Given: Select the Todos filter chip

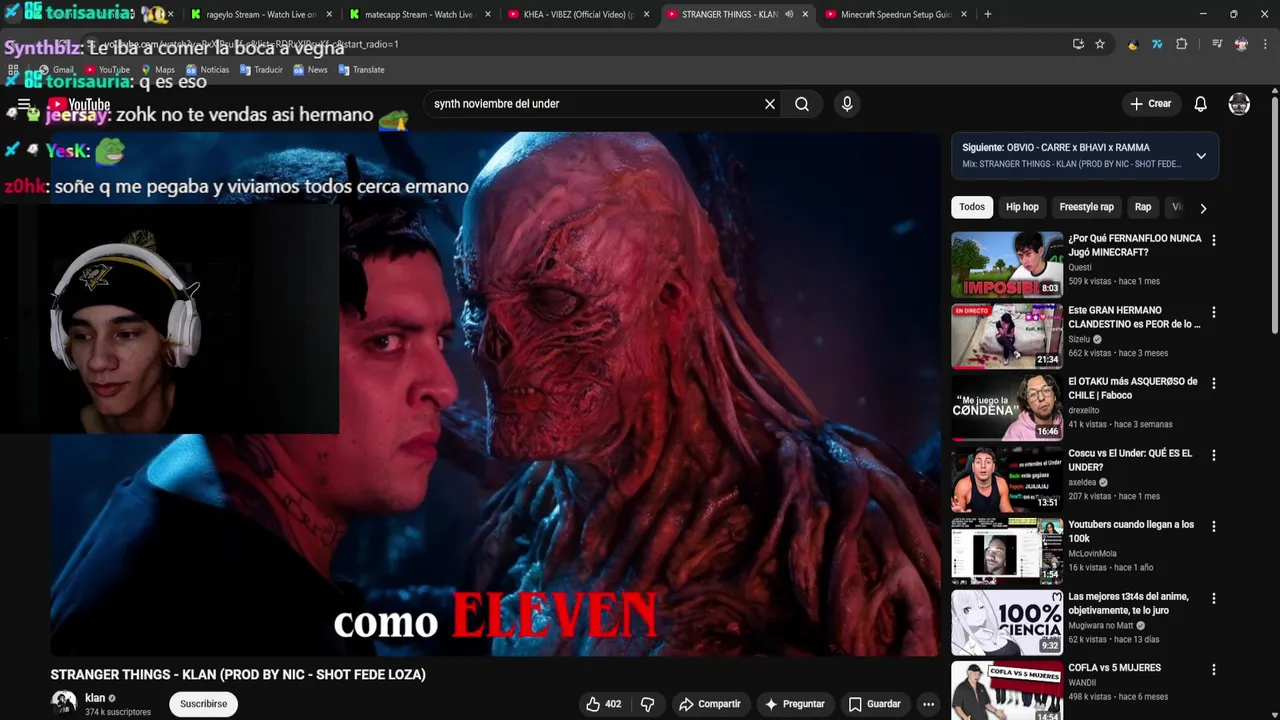Looking at the screenshot, I should click(972, 207).
